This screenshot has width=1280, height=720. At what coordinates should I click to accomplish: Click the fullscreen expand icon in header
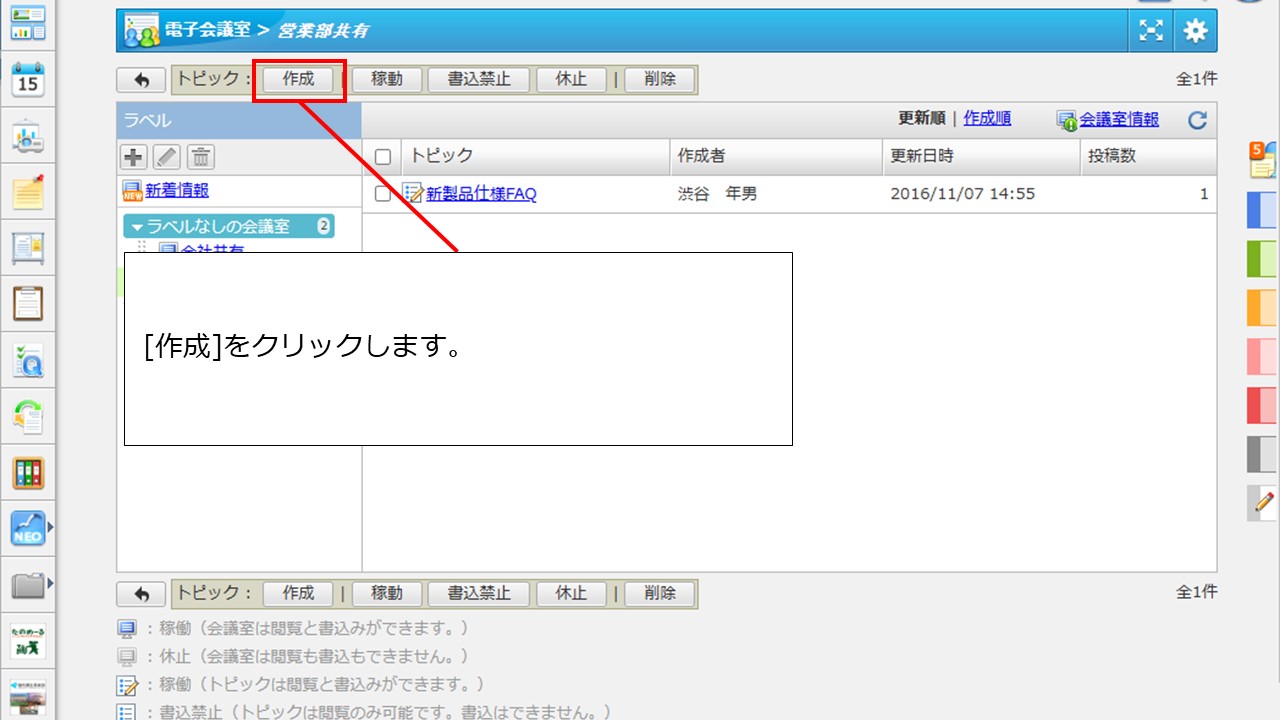point(1152,31)
